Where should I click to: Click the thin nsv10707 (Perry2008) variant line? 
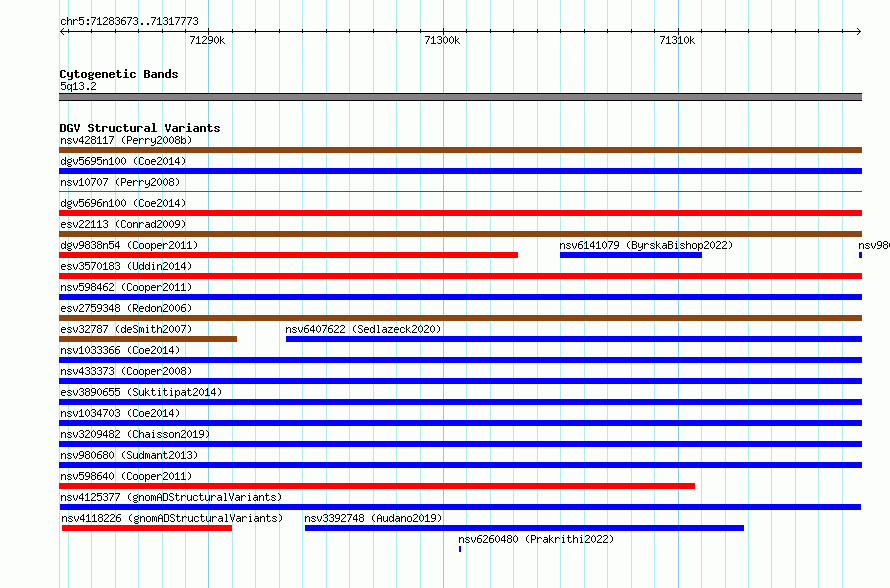click(460, 192)
